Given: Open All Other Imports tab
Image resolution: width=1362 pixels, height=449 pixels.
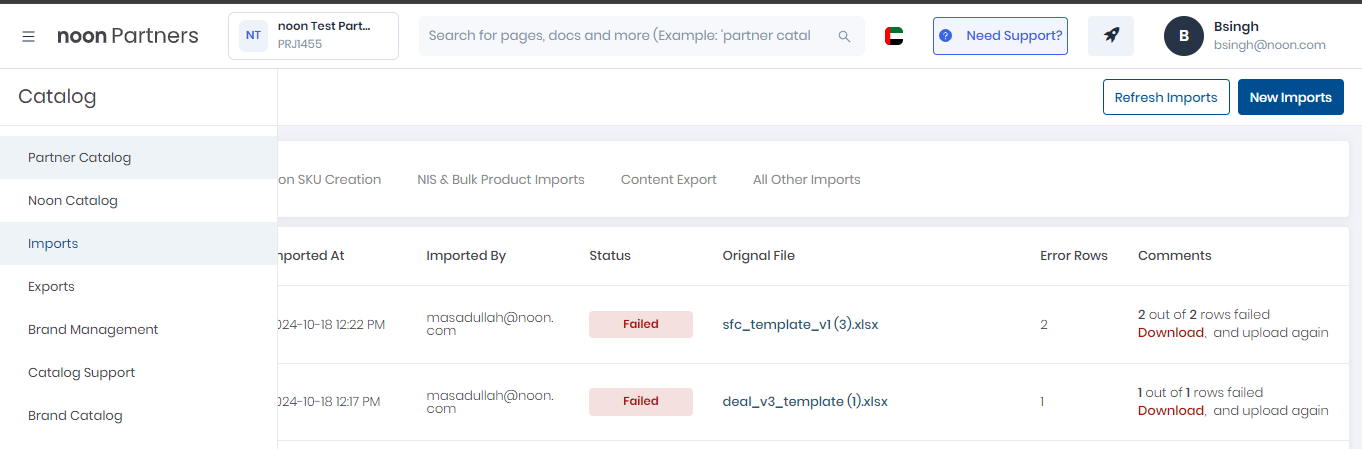Looking at the screenshot, I should pyautogui.click(x=807, y=180).
